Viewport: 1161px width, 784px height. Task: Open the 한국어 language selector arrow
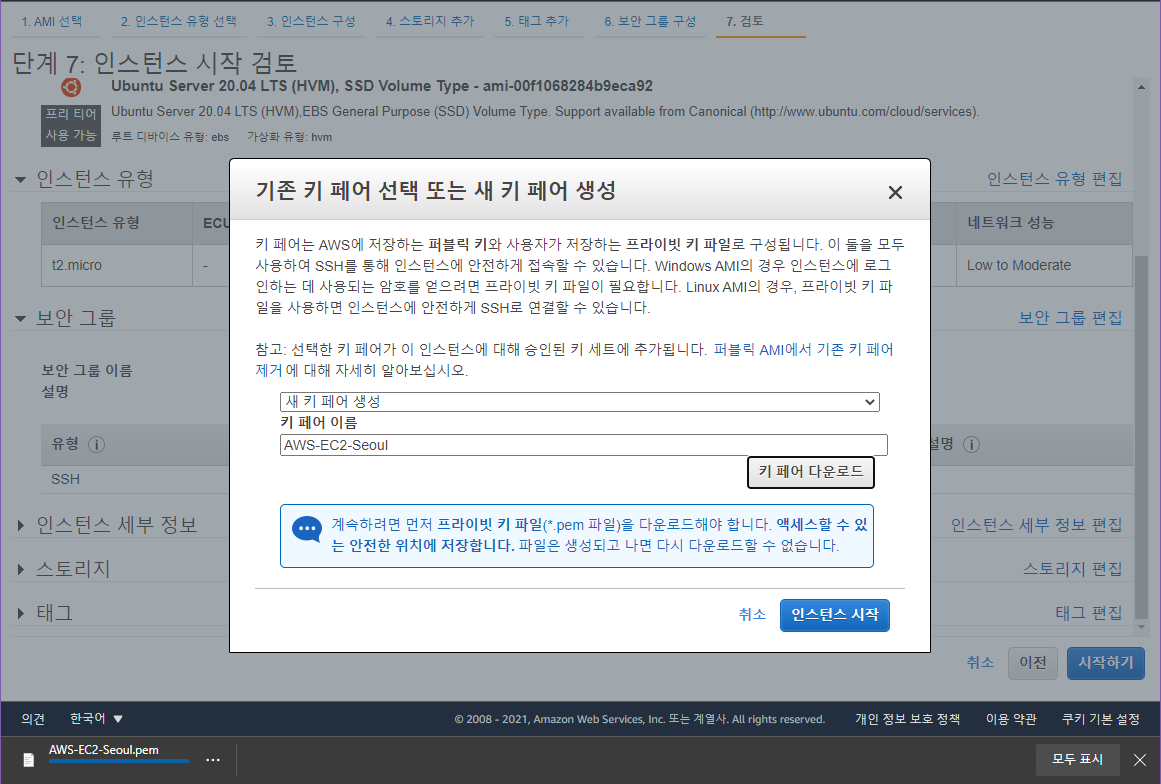tap(118, 719)
